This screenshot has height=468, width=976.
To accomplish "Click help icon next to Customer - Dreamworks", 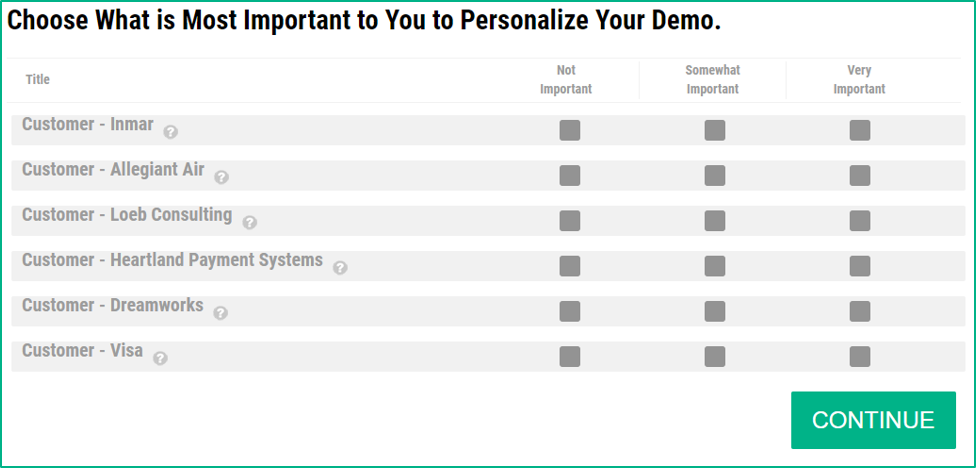I will tap(220, 313).
